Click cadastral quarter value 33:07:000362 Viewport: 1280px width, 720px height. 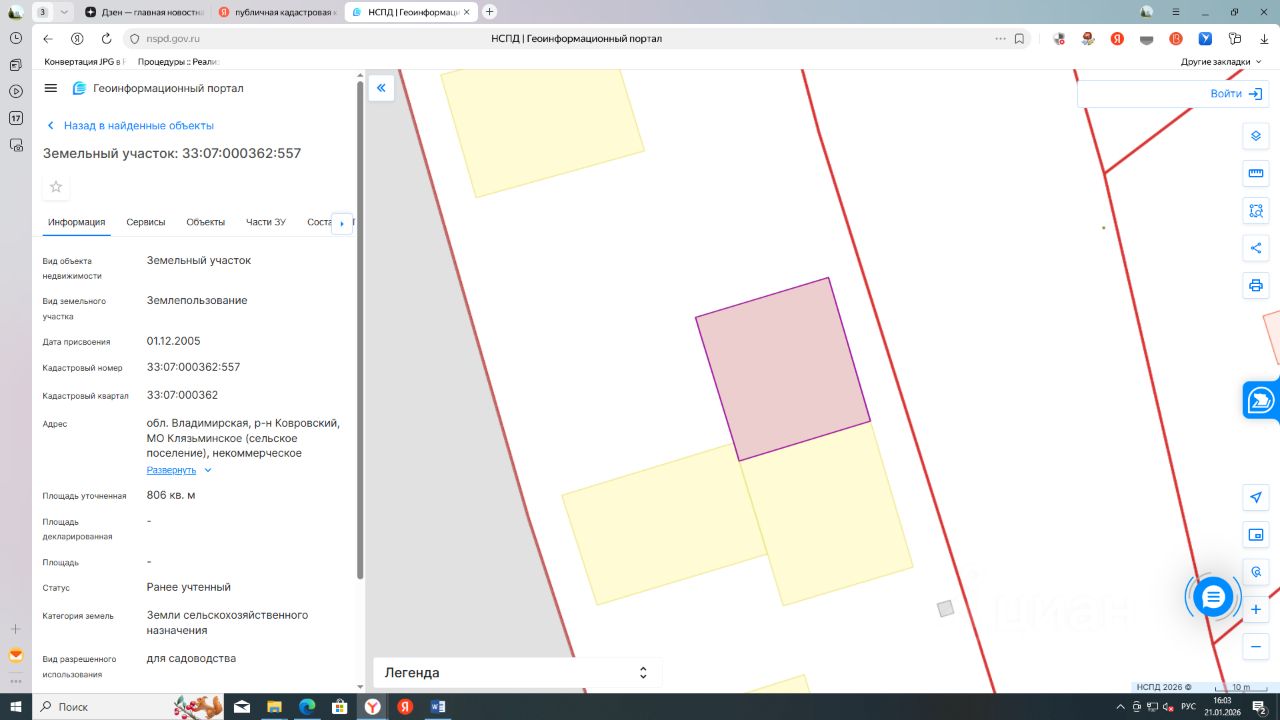[182, 395]
